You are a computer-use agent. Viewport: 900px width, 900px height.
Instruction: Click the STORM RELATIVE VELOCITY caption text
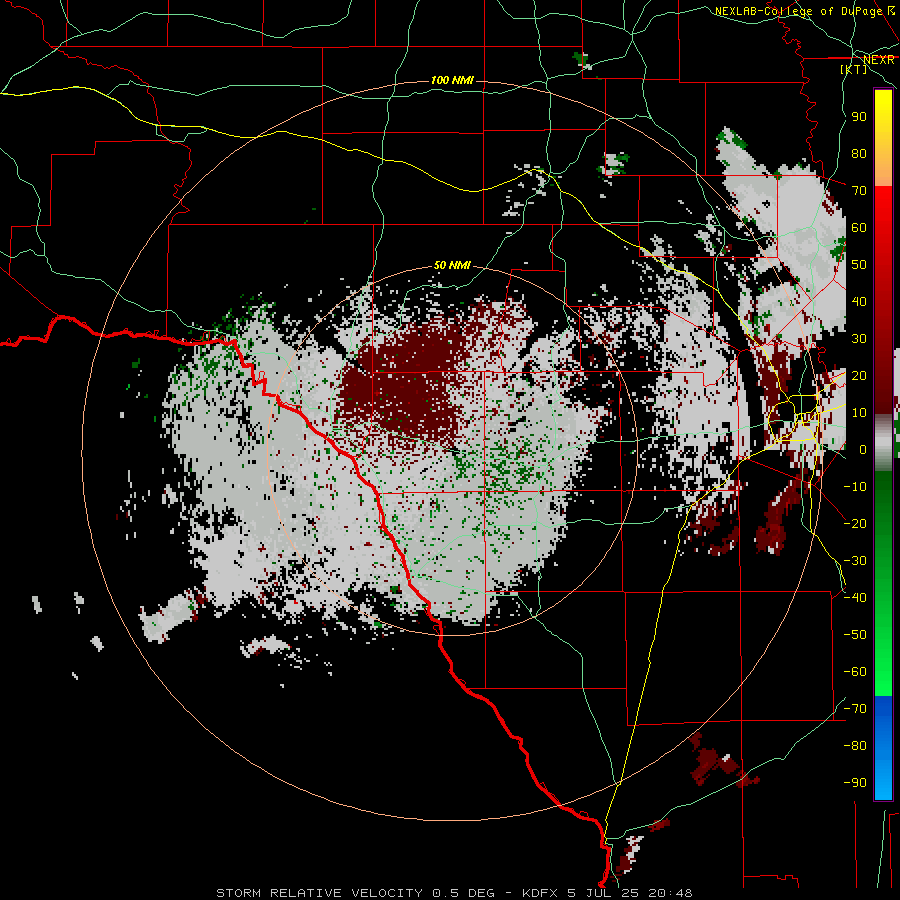(320, 893)
